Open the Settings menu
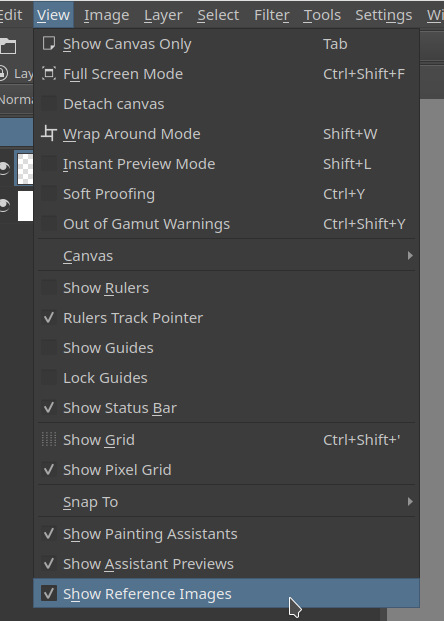 click(383, 15)
